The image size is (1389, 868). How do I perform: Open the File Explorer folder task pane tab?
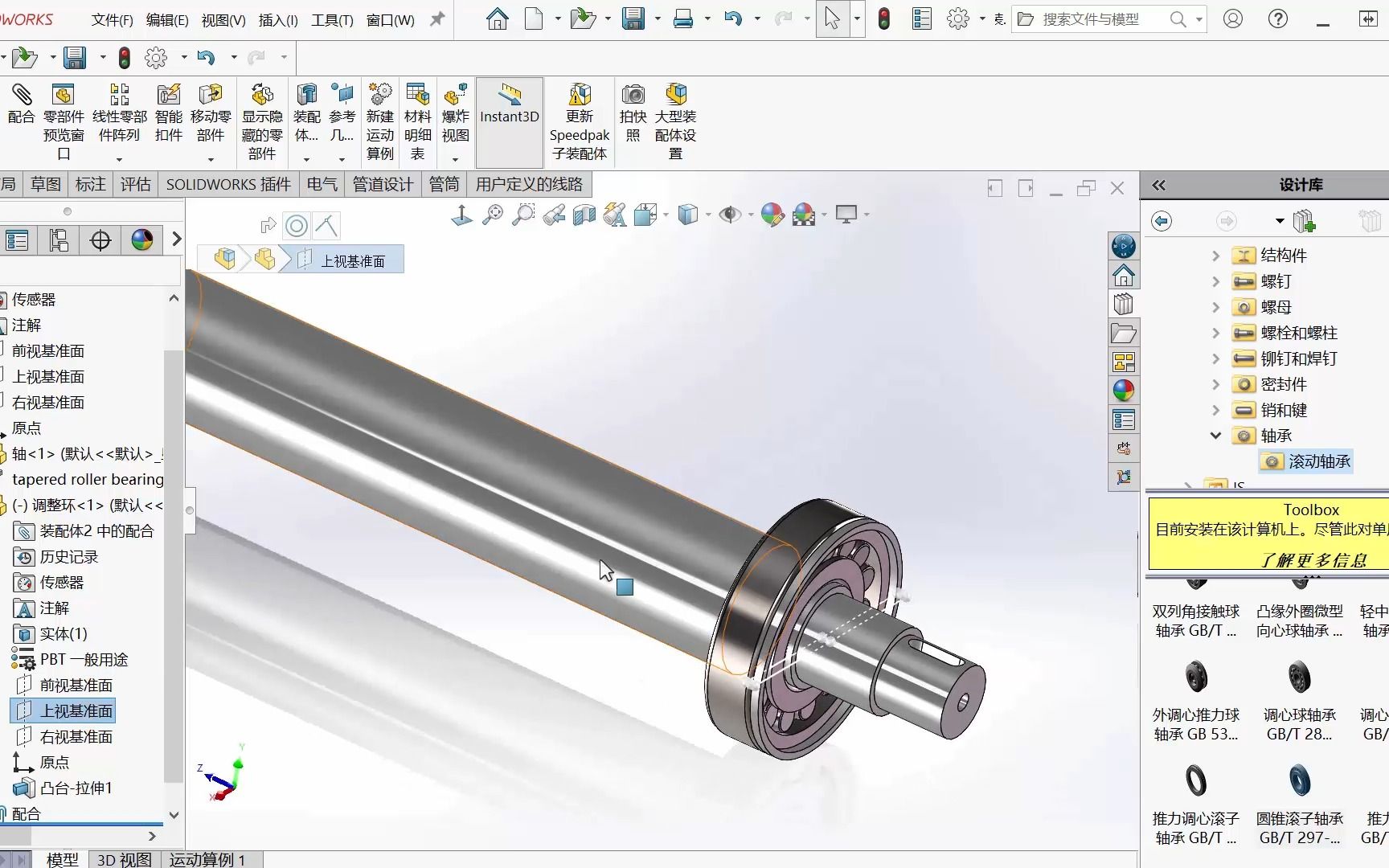click(x=1124, y=333)
